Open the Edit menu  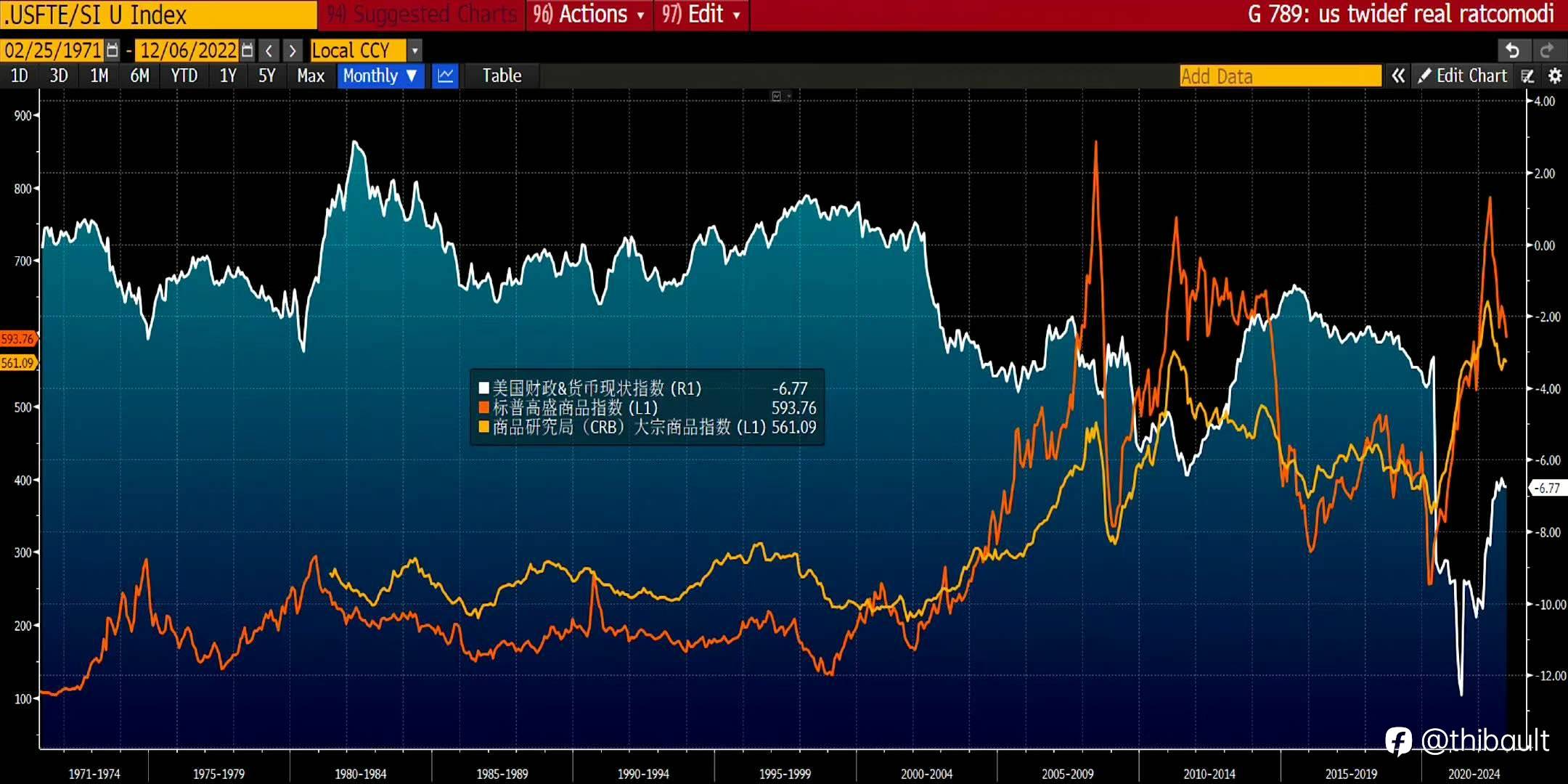(701, 15)
